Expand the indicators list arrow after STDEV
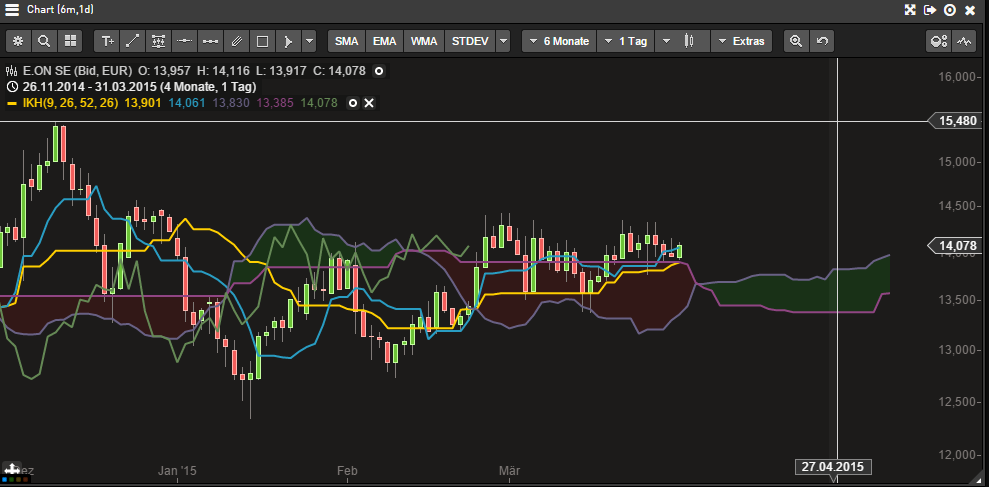The height and width of the screenshot is (487, 989). click(x=503, y=42)
